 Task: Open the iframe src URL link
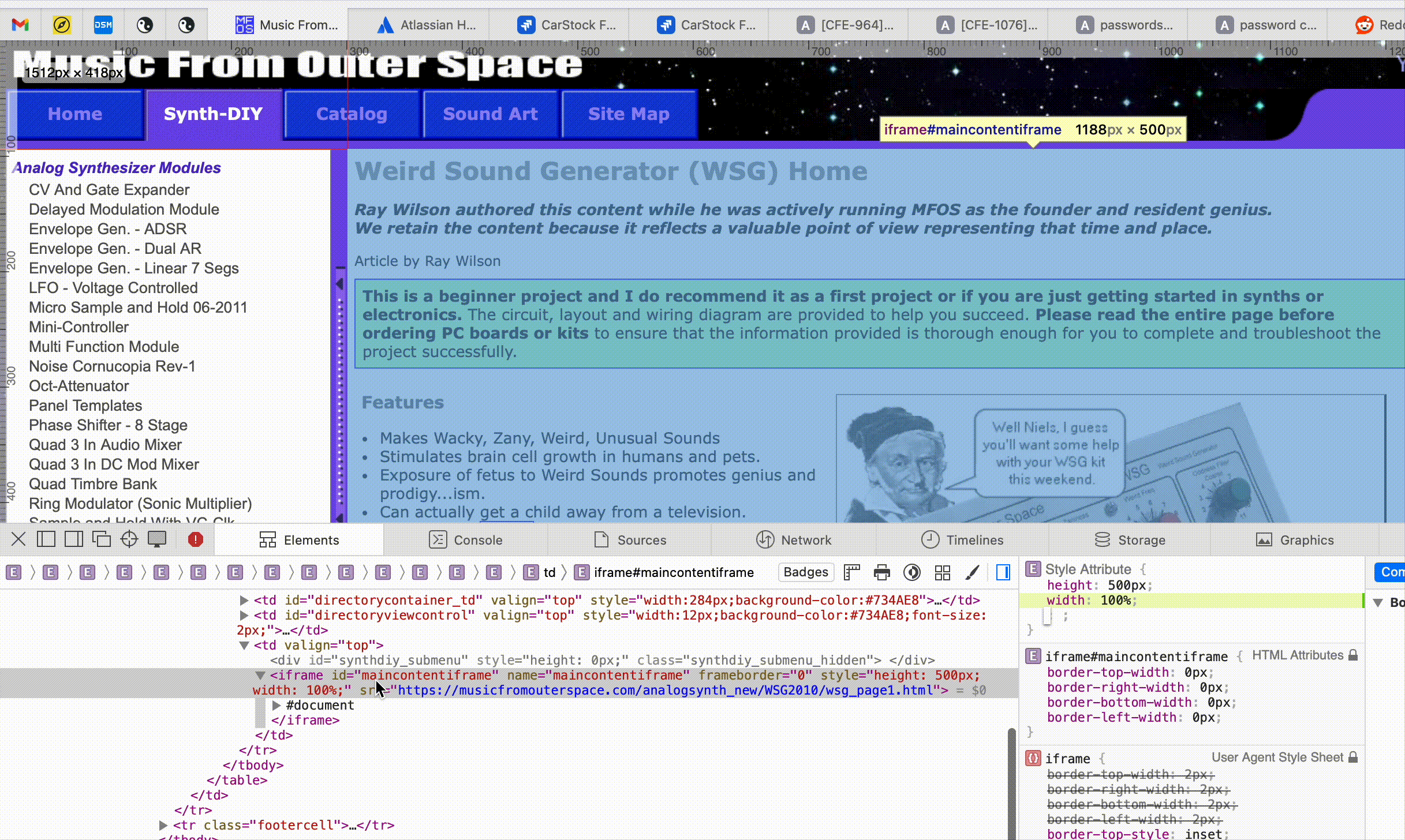tap(666, 691)
